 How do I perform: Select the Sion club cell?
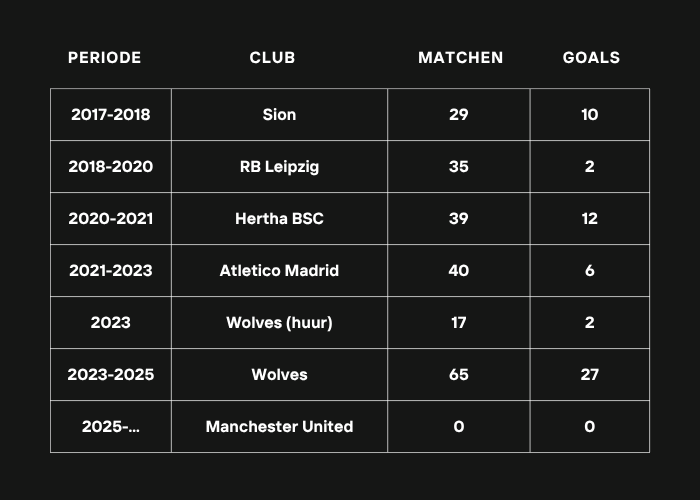click(x=279, y=115)
